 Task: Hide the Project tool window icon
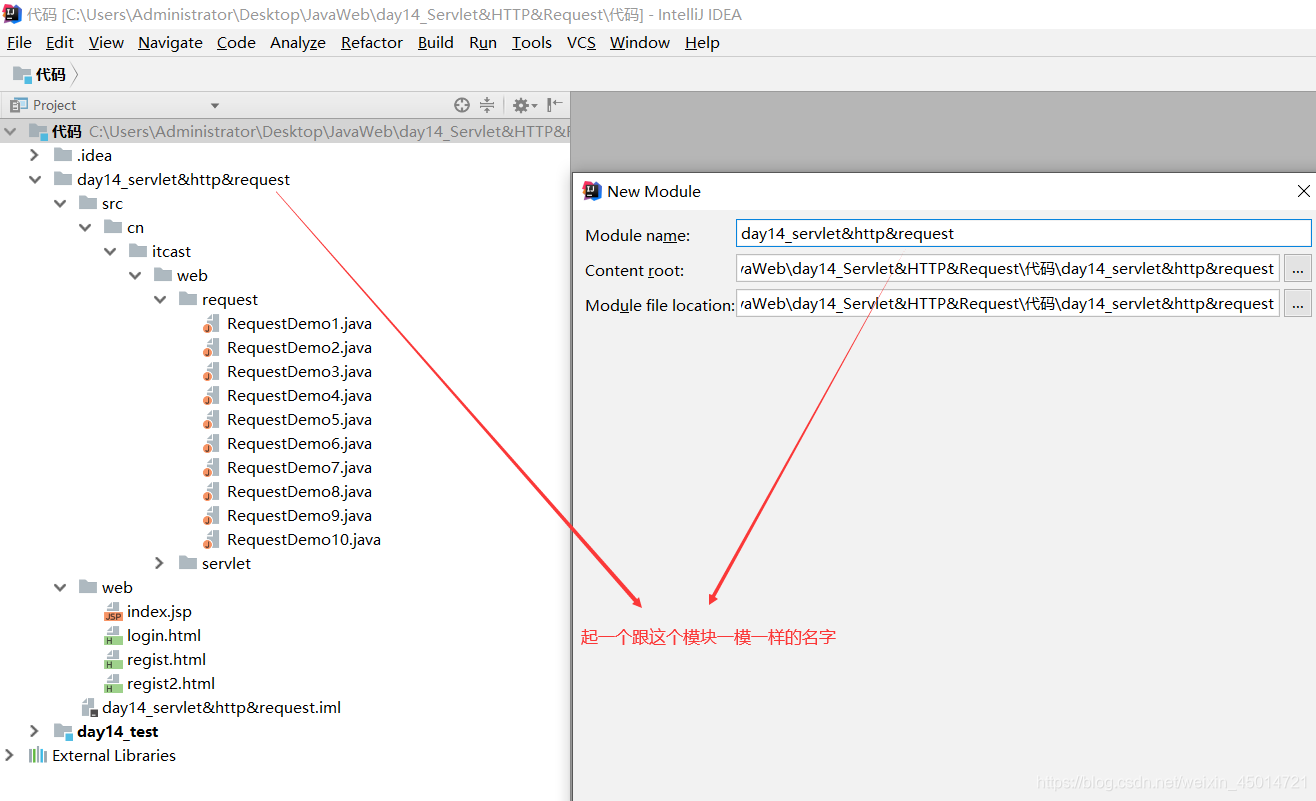[x=555, y=104]
